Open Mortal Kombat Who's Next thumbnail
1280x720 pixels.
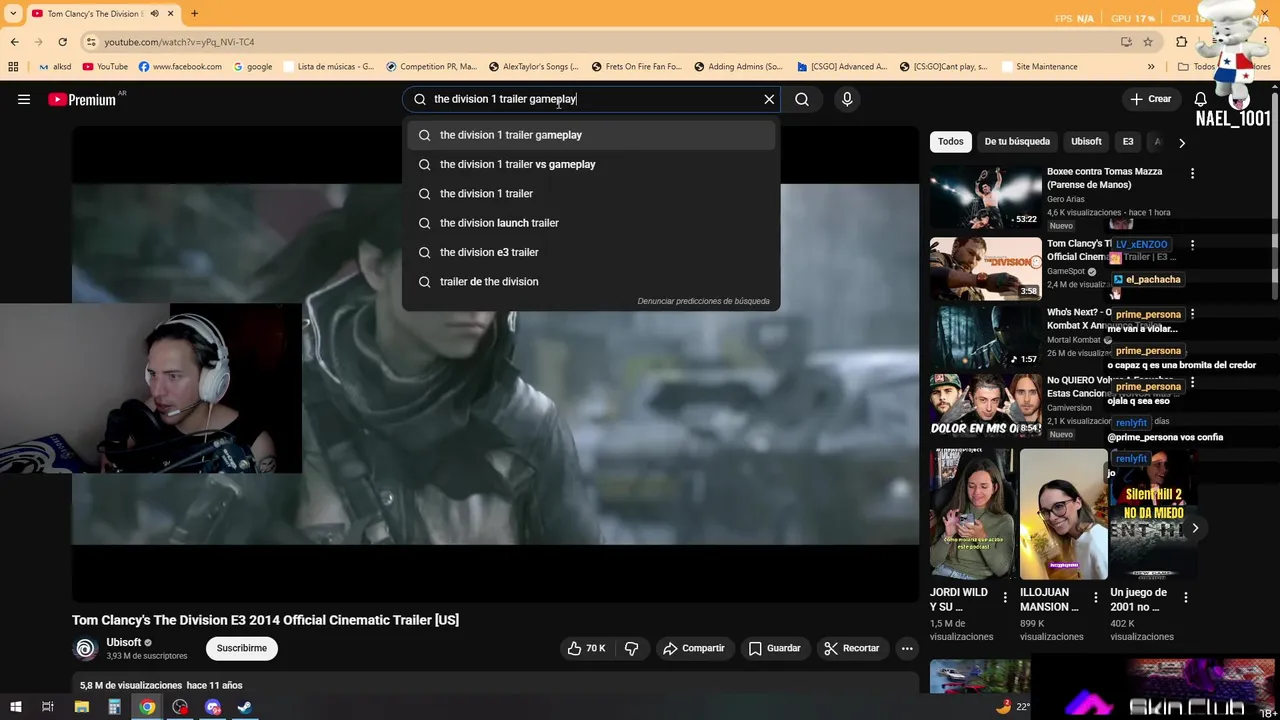click(x=986, y=337)
